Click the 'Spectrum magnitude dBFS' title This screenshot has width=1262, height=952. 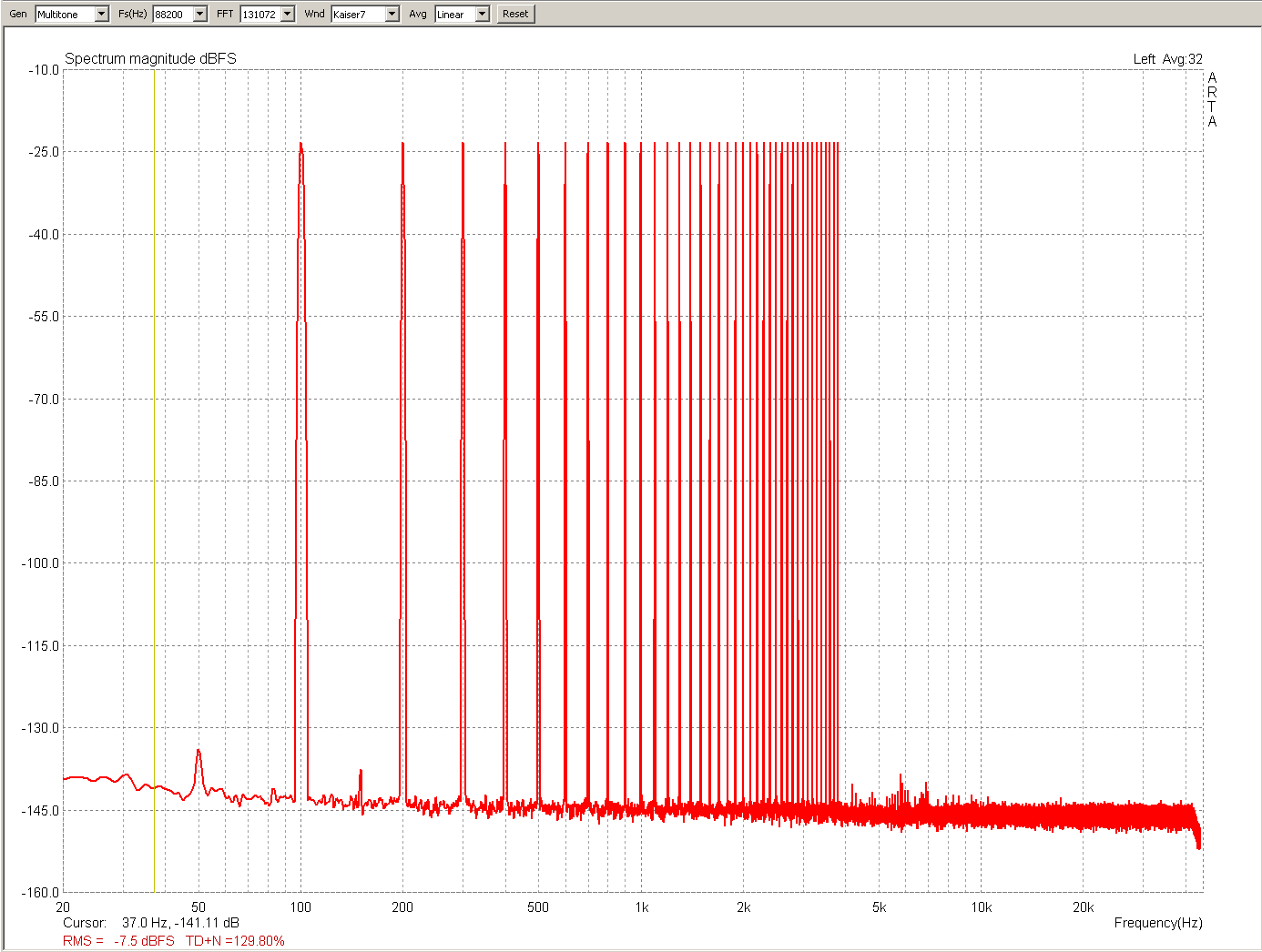[x=150, y=58]
